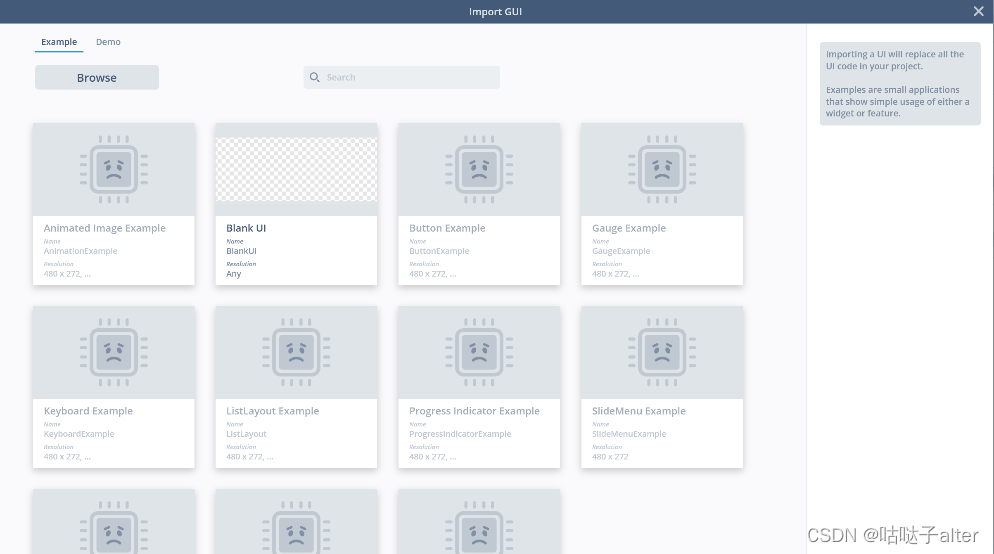
Task: Click the Progress Indicator Example title
Action: (x=474, y=411)
